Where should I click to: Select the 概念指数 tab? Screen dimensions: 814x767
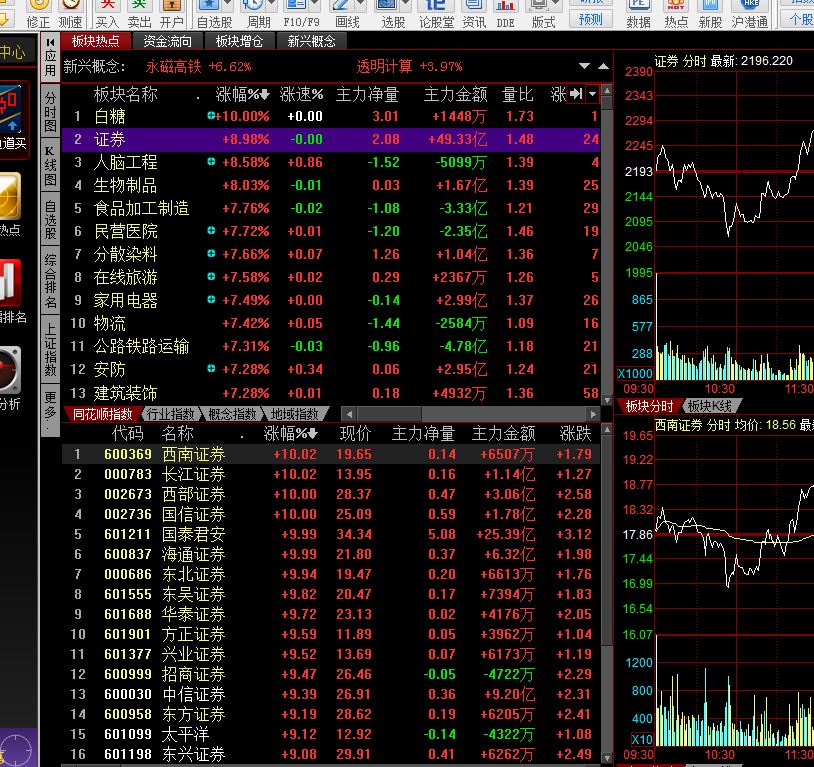[233, 414]
